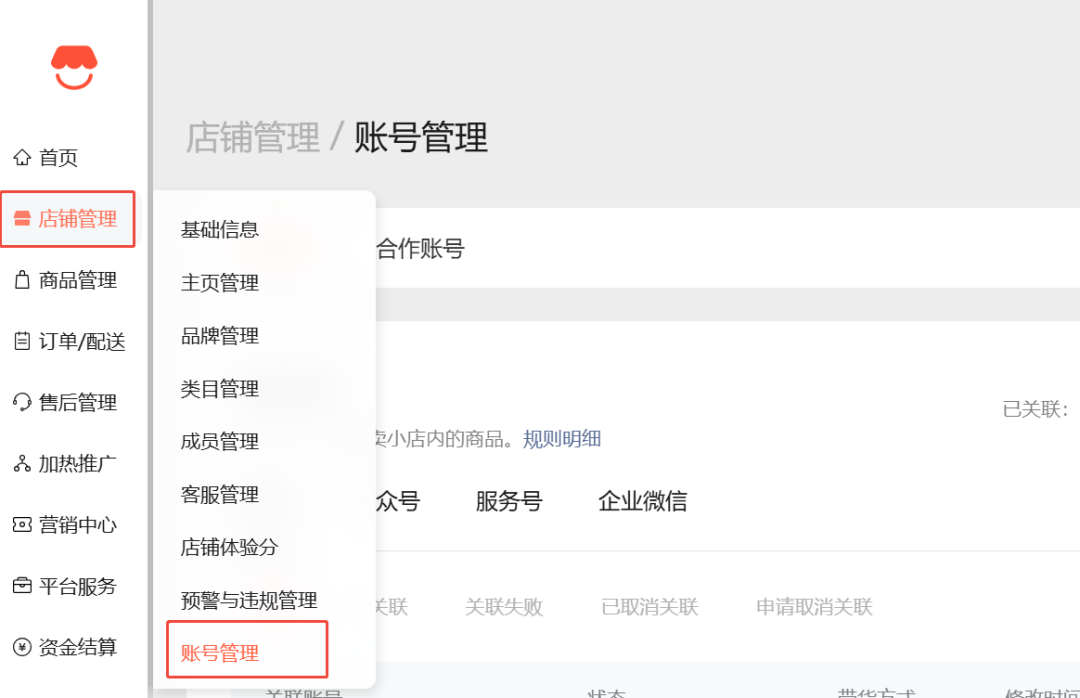Open the 规则明细 link
1080x698 pixels.
pos(562,439)
